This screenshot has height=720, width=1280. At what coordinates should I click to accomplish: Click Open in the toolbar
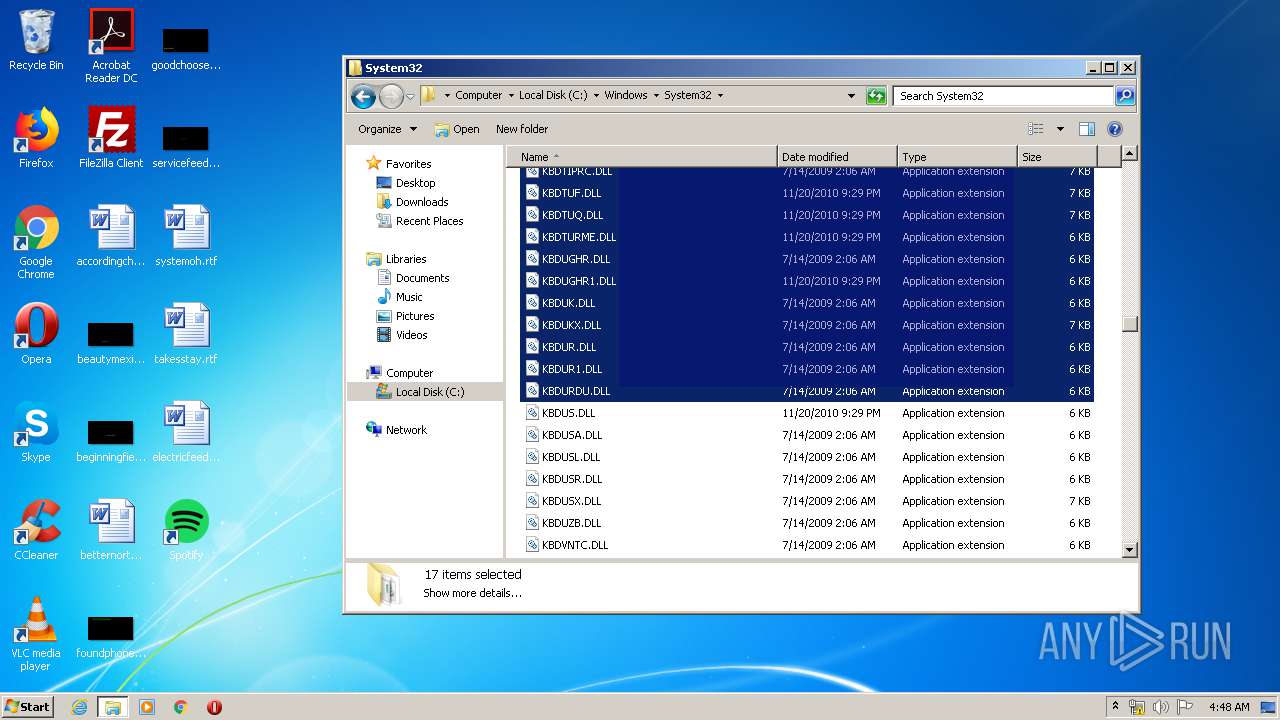coord(457,129)
